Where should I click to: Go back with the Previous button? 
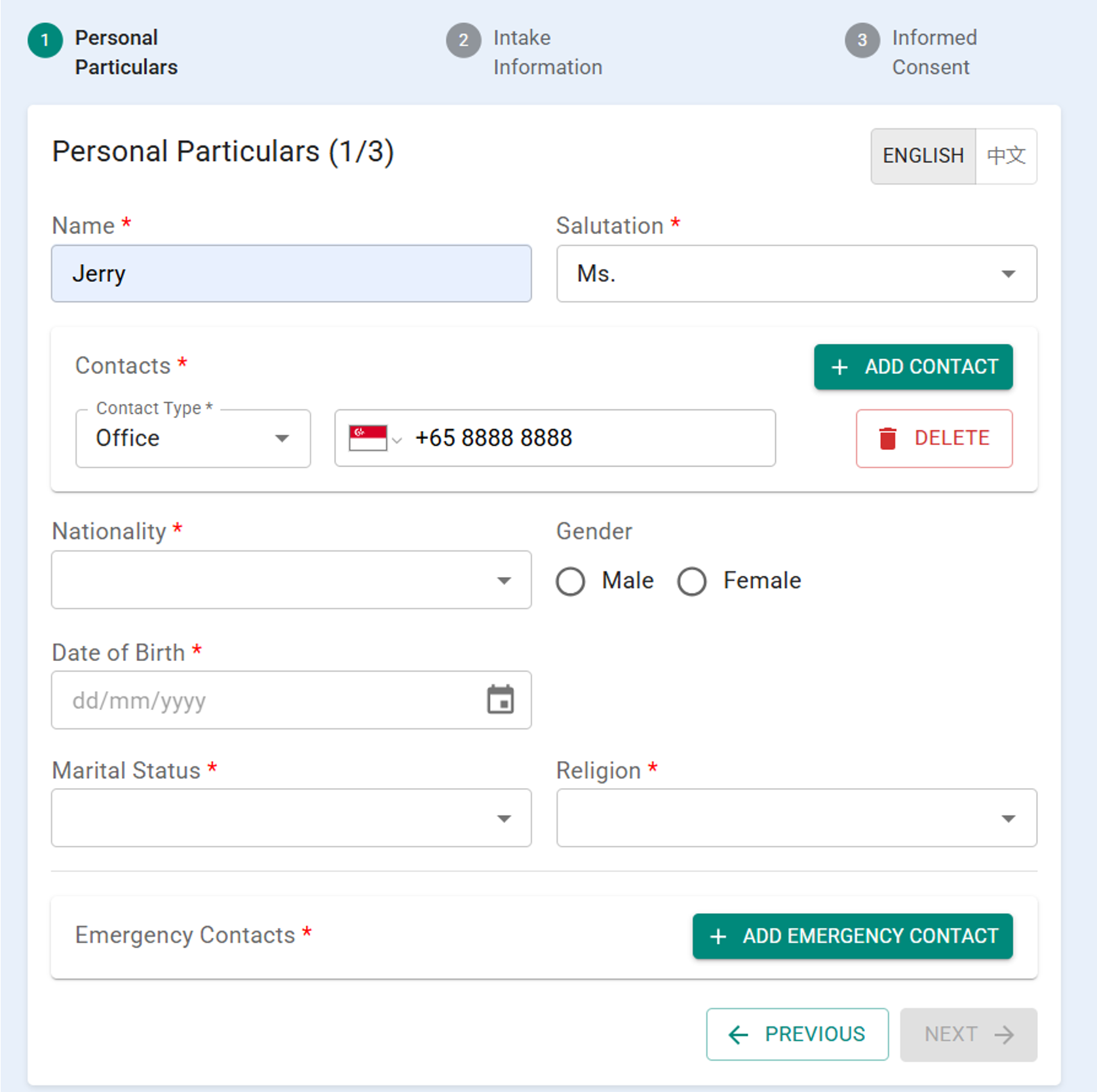point(797,1034)
